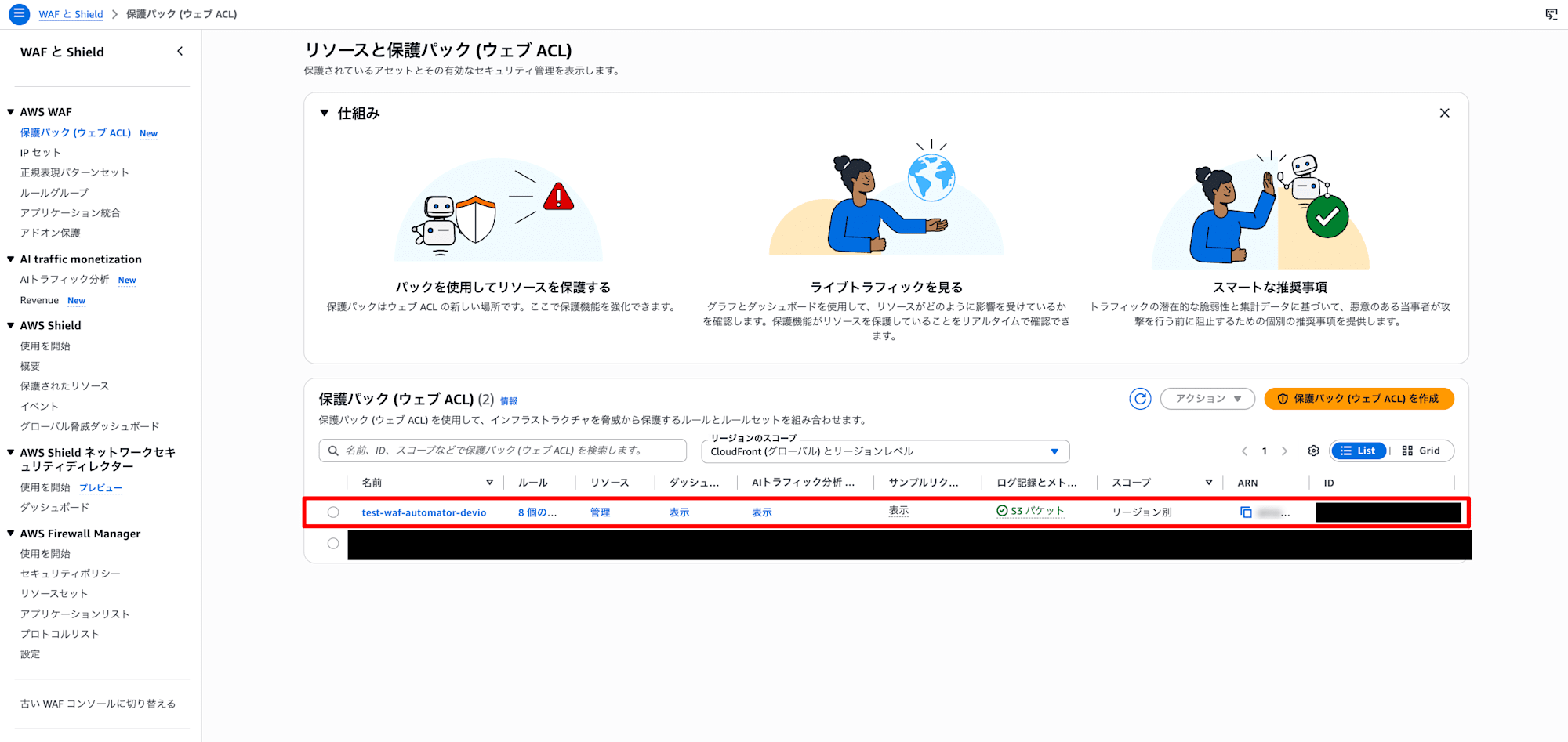The height and width of the screenshot is (742, 1568).
Task: Refresh the protection pack list
Action: [x=1140, y=399]
